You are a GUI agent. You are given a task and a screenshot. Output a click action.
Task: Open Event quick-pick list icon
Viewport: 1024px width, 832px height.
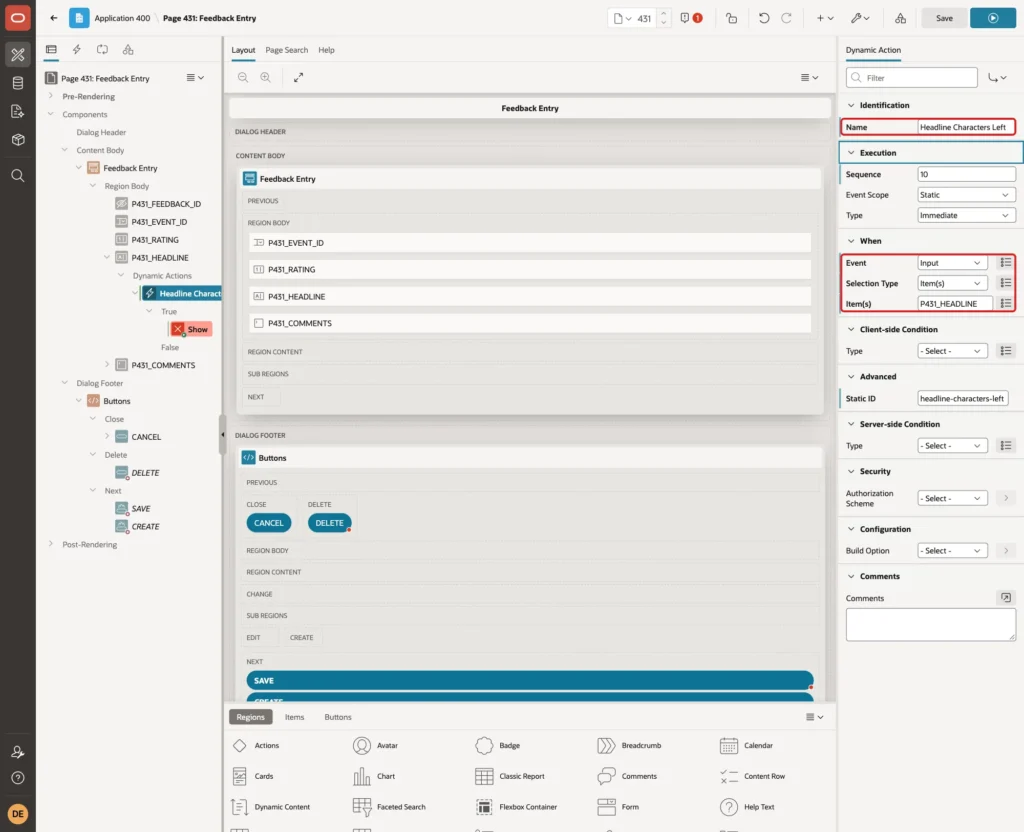1006,263
